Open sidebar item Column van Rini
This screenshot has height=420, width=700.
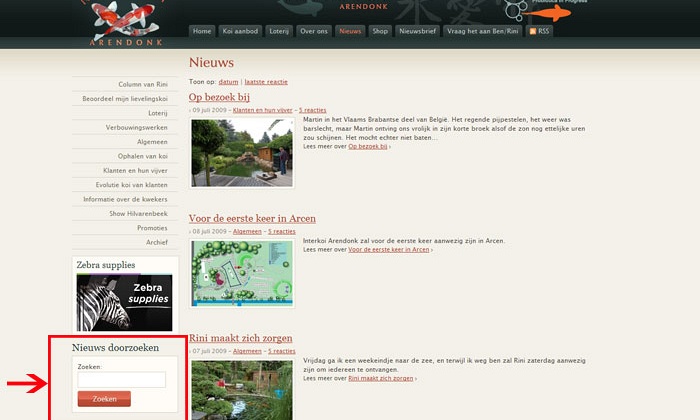click(143, 84)
